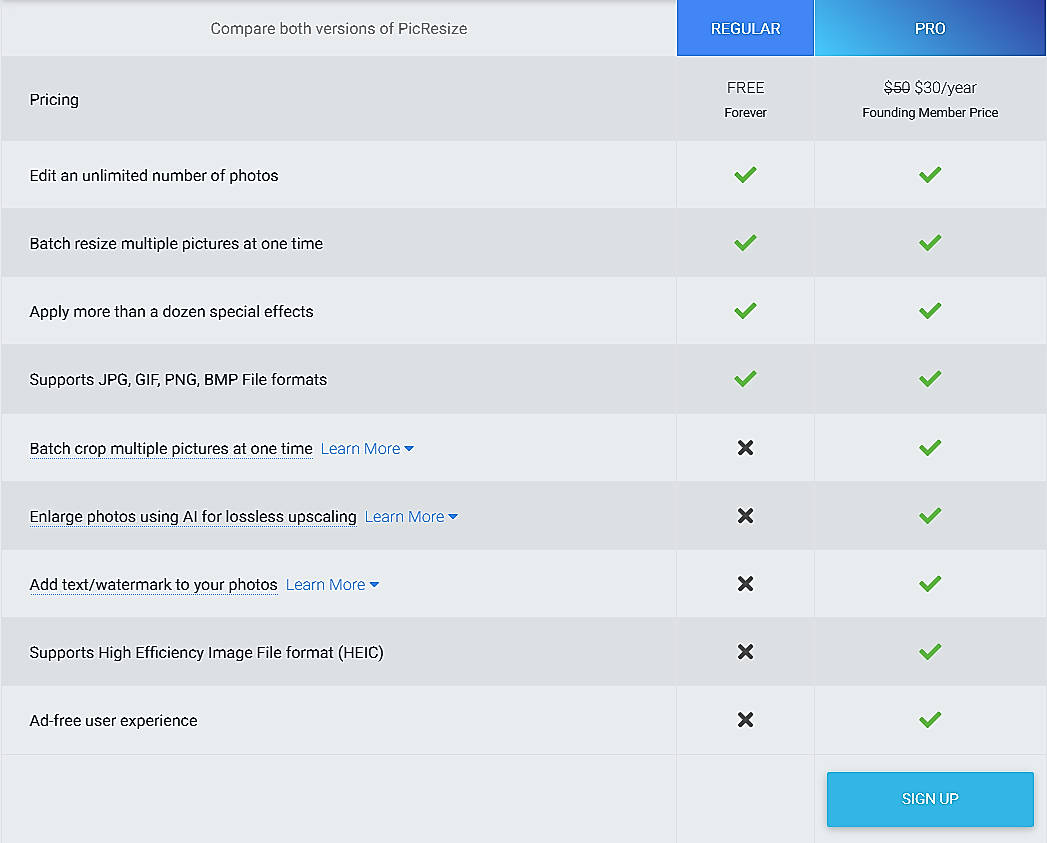This screenshot has height=843, width=1047.
Task: Click Regular checkmark for special effects row
Action: point(745,311)
